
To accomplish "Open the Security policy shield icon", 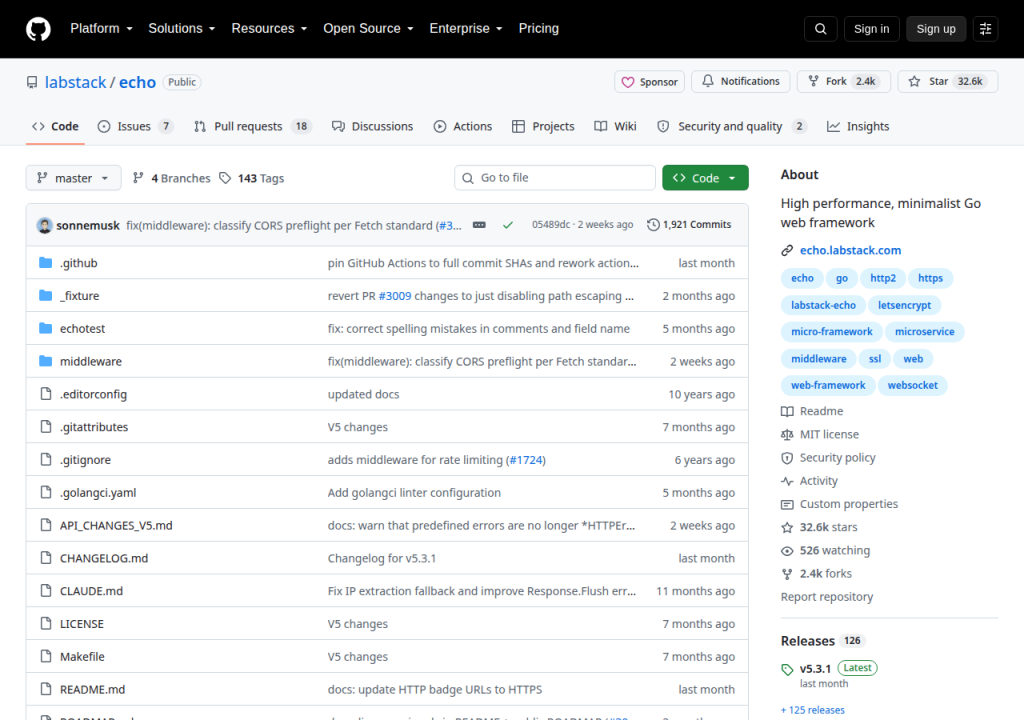I will (787, 458).
